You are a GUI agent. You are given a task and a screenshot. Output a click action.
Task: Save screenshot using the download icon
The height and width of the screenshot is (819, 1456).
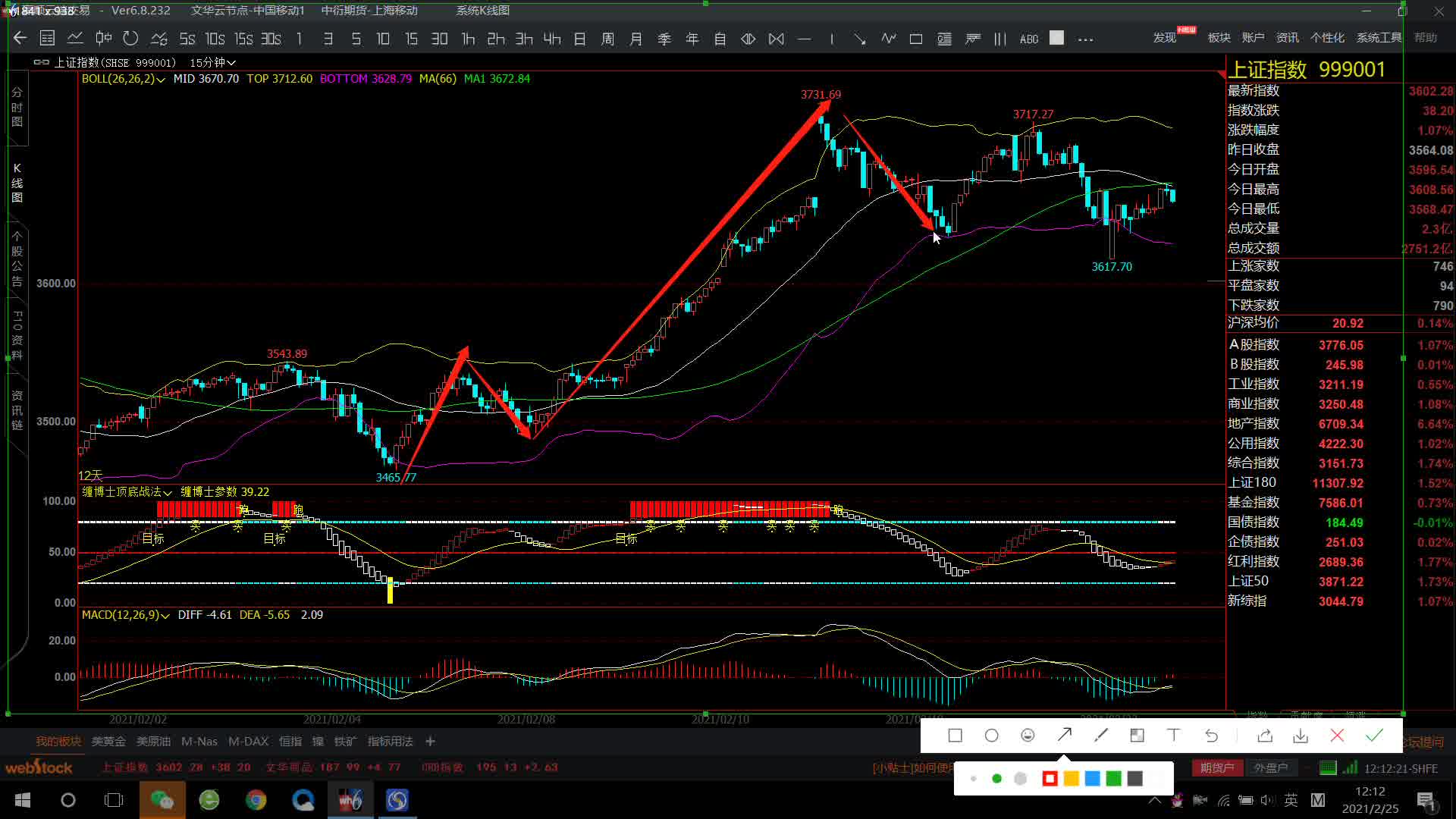click(x=1301, y=736)
